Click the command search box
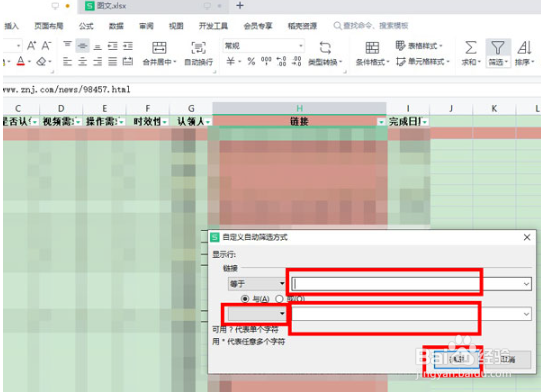Viewport: 541px width, 392px height. [371, 26]
